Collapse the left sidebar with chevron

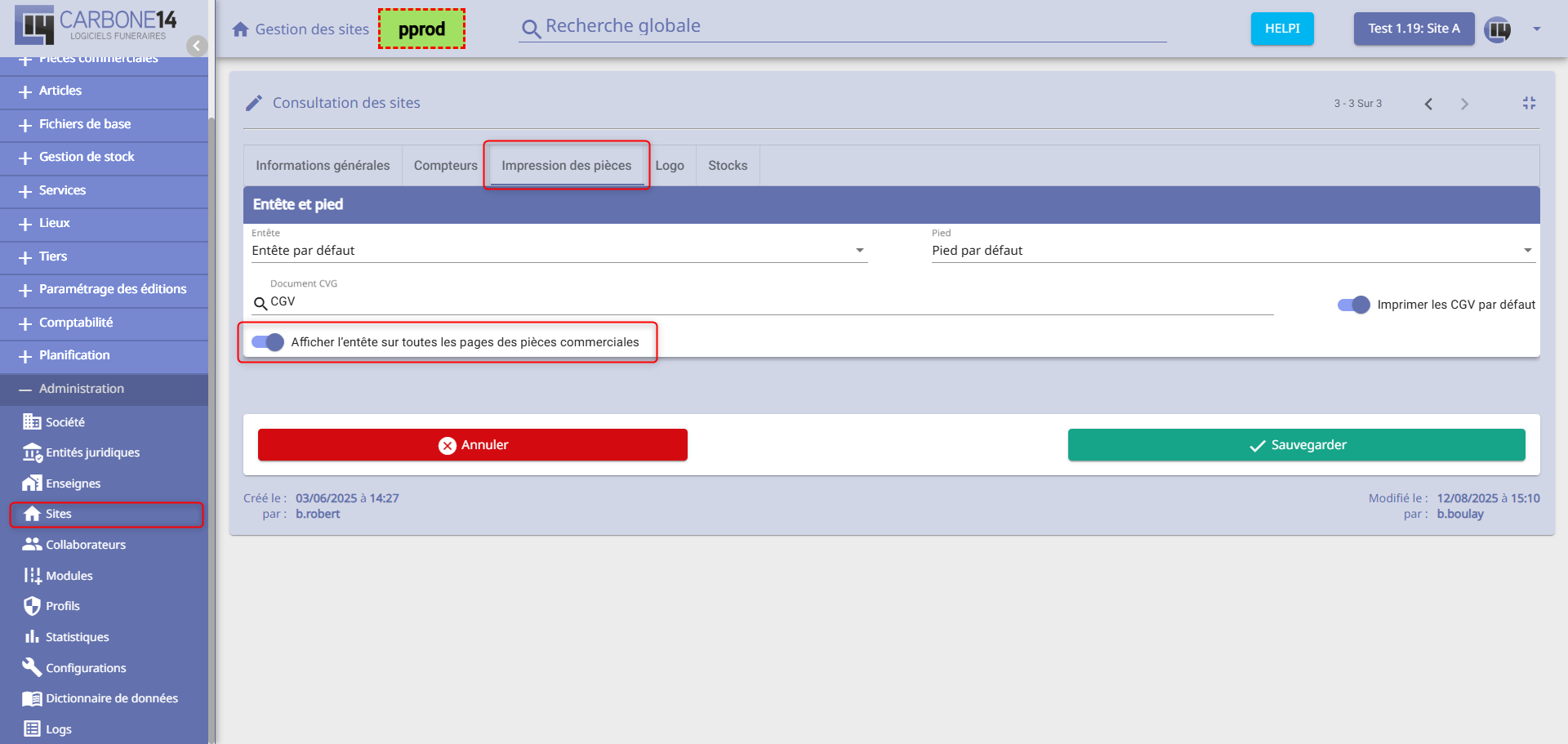pyautogui.click(x=196, y=46)
